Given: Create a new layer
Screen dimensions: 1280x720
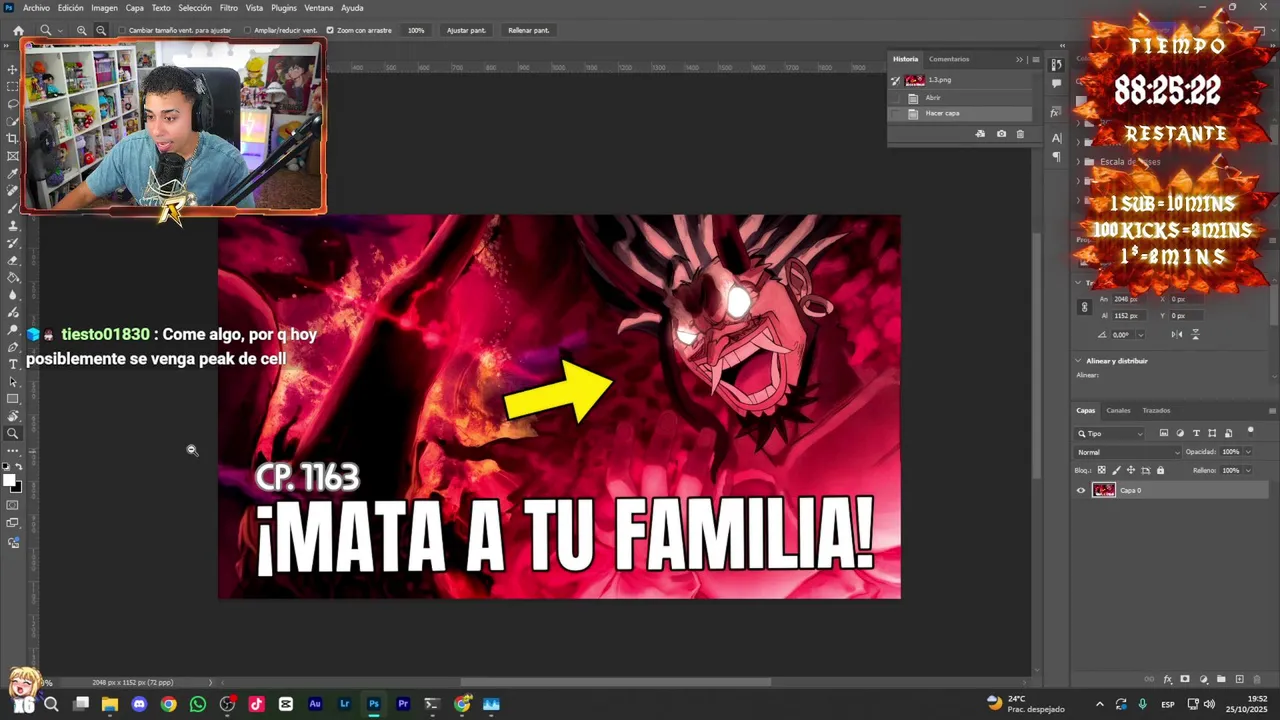Looking at the screenshot, I should (x=1239, y=679).
